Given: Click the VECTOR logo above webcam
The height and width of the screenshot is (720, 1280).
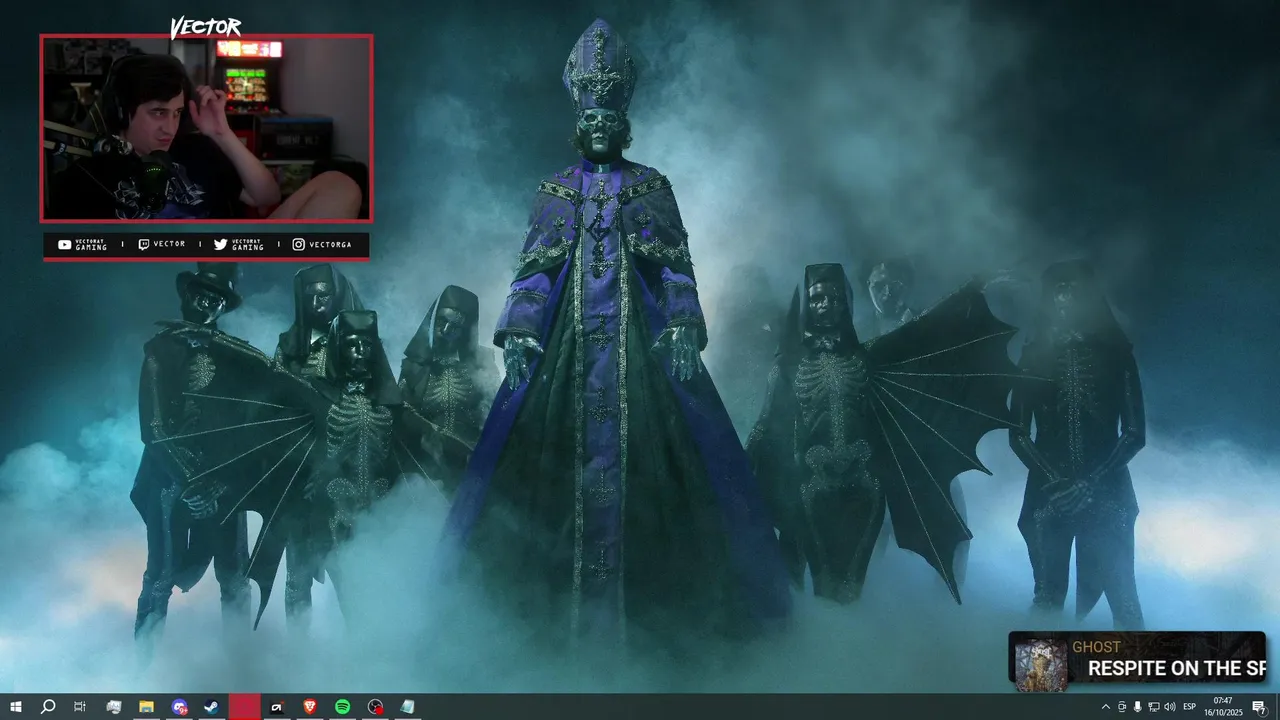Looking at the screenshot, I should click(x=205, y=27).
